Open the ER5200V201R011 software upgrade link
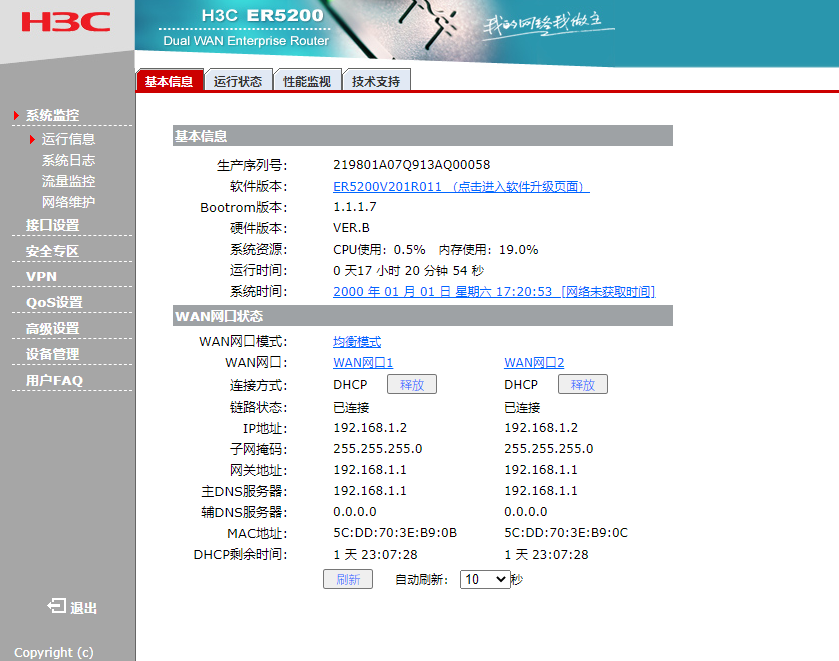 (x=461, y=186)
